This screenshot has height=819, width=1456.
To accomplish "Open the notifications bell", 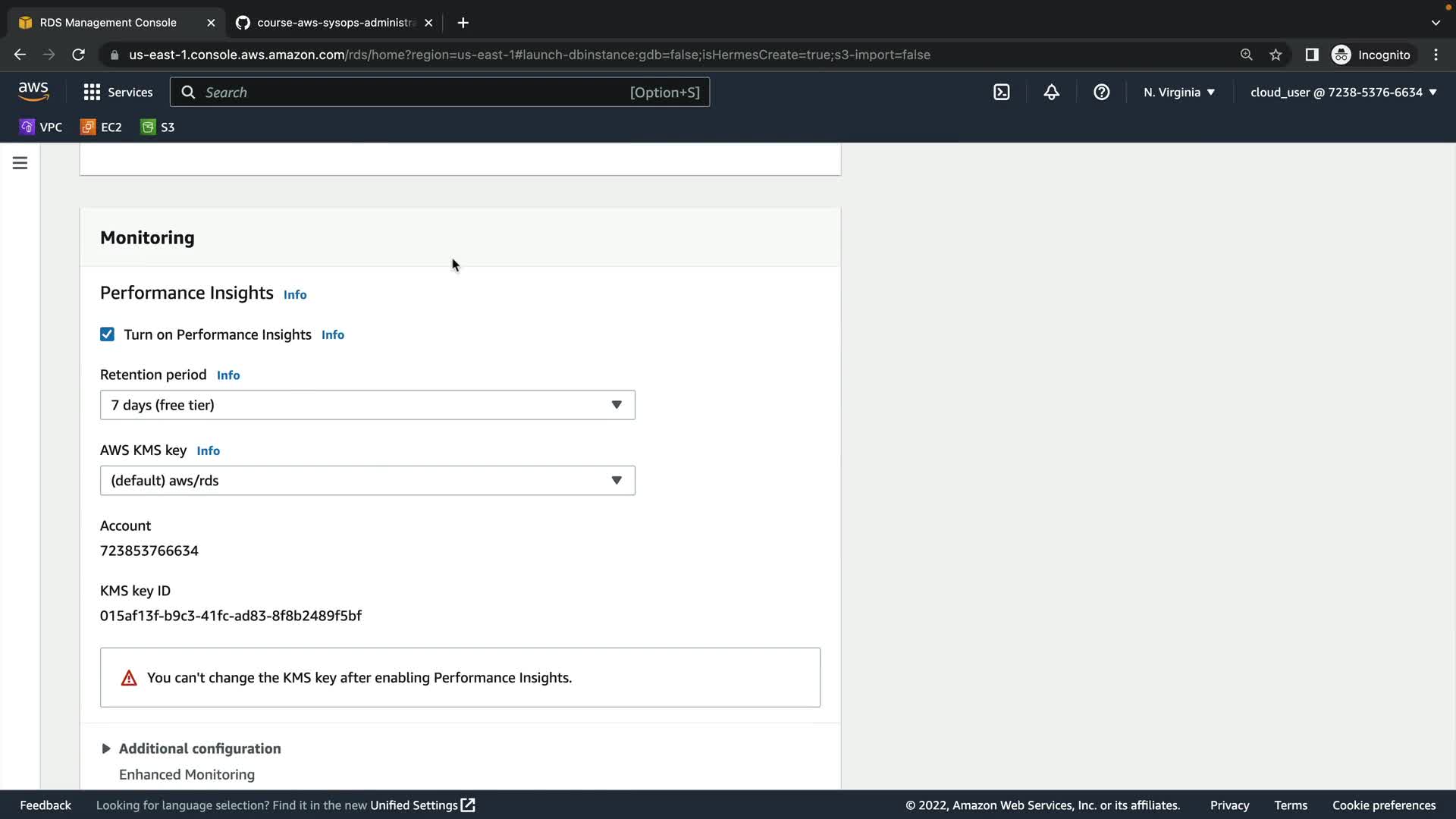I will coord(1051,92).
